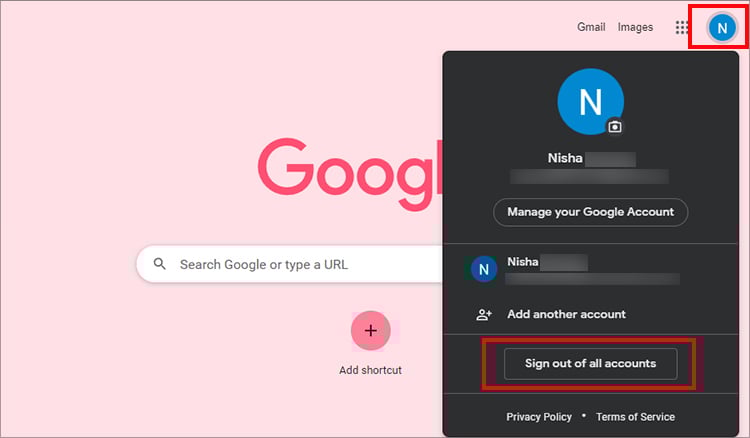750x438 pixels.
Task: Change profile picture via camera icon
Action: pyautogui.click(x=615, y=126)
